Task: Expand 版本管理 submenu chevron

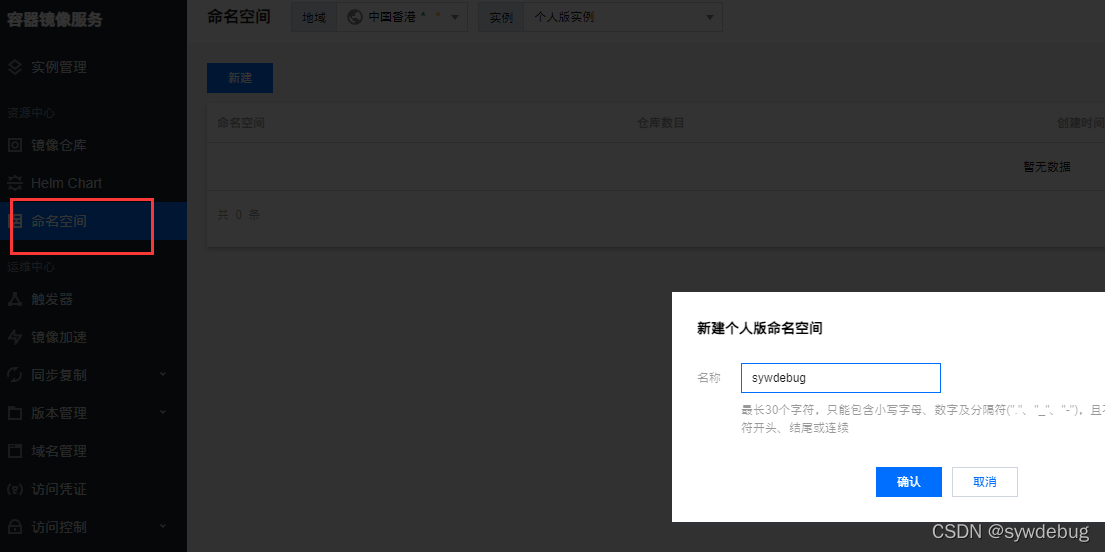Action: click(x=163, y=412)
